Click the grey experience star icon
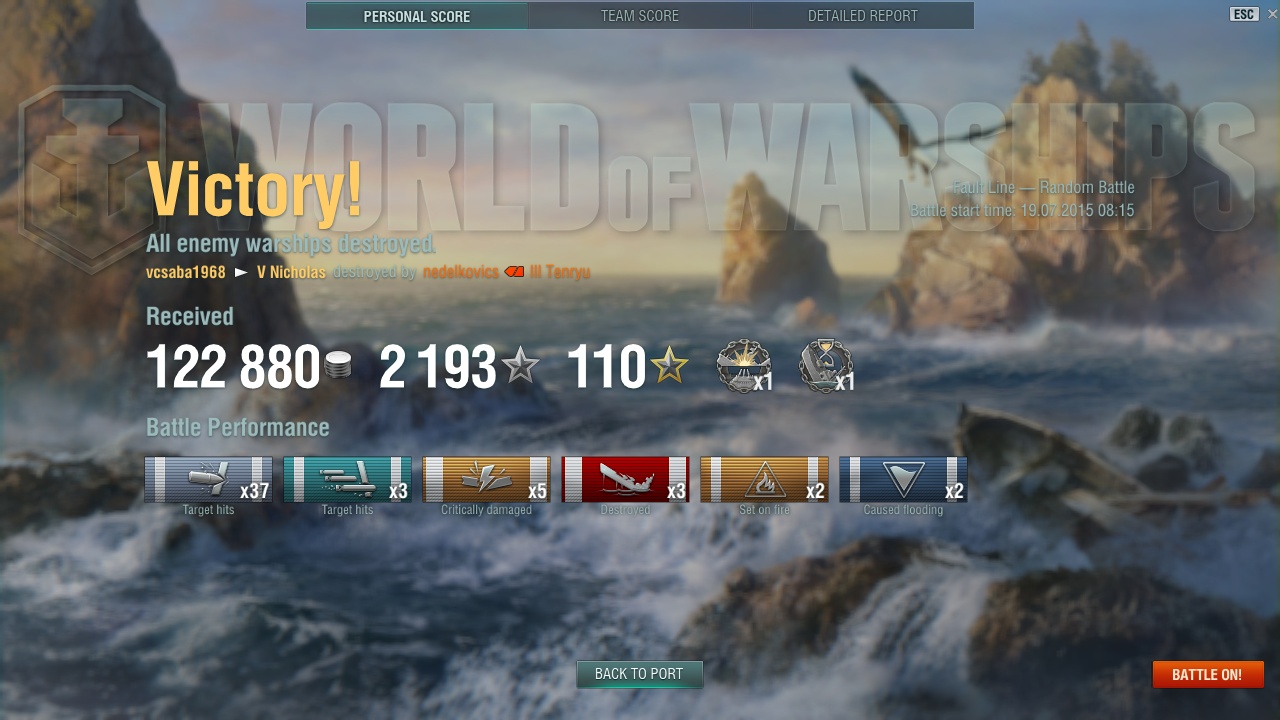Viewport: 1280px width, 720px height. [x=520, y=367]
